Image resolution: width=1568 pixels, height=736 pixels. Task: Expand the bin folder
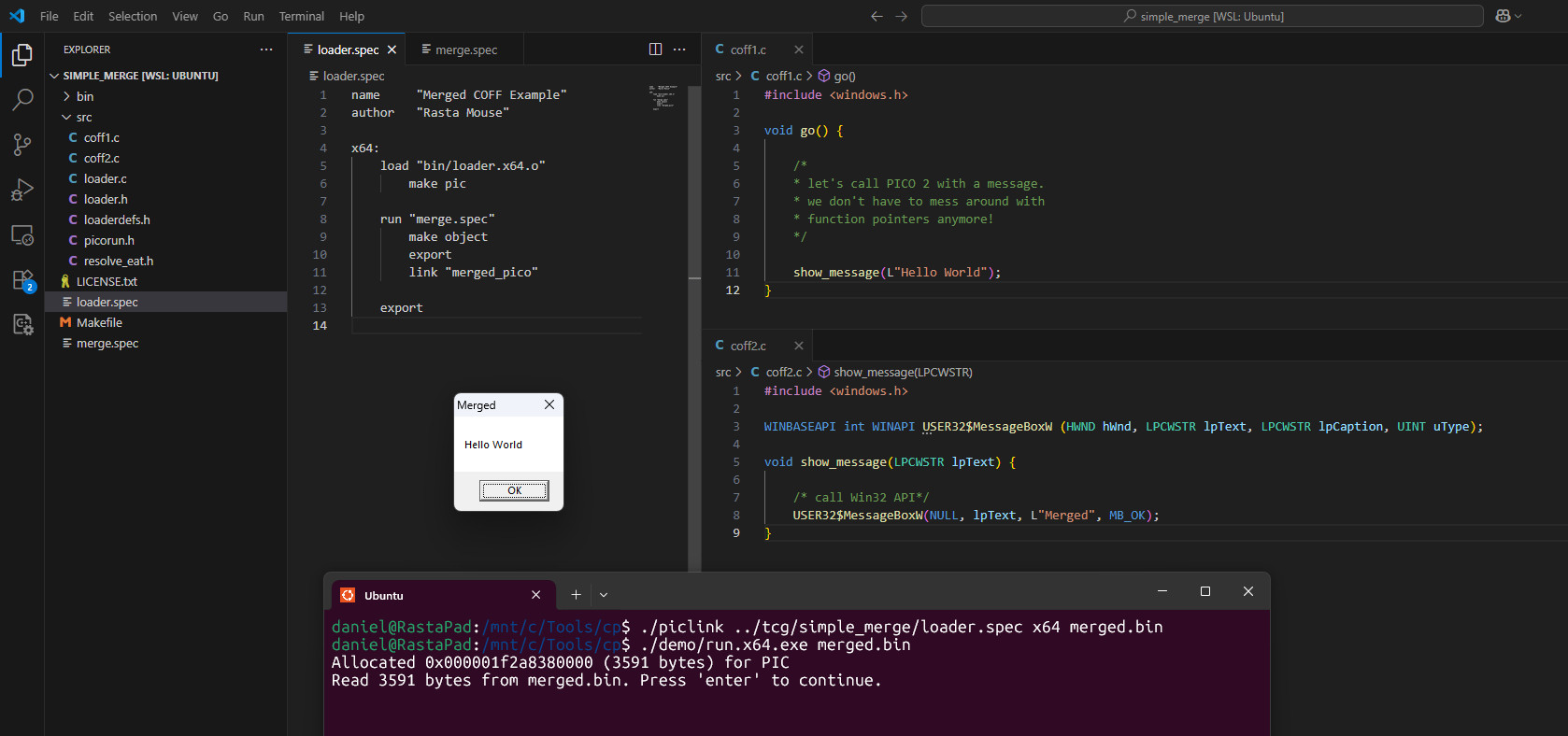85,96
